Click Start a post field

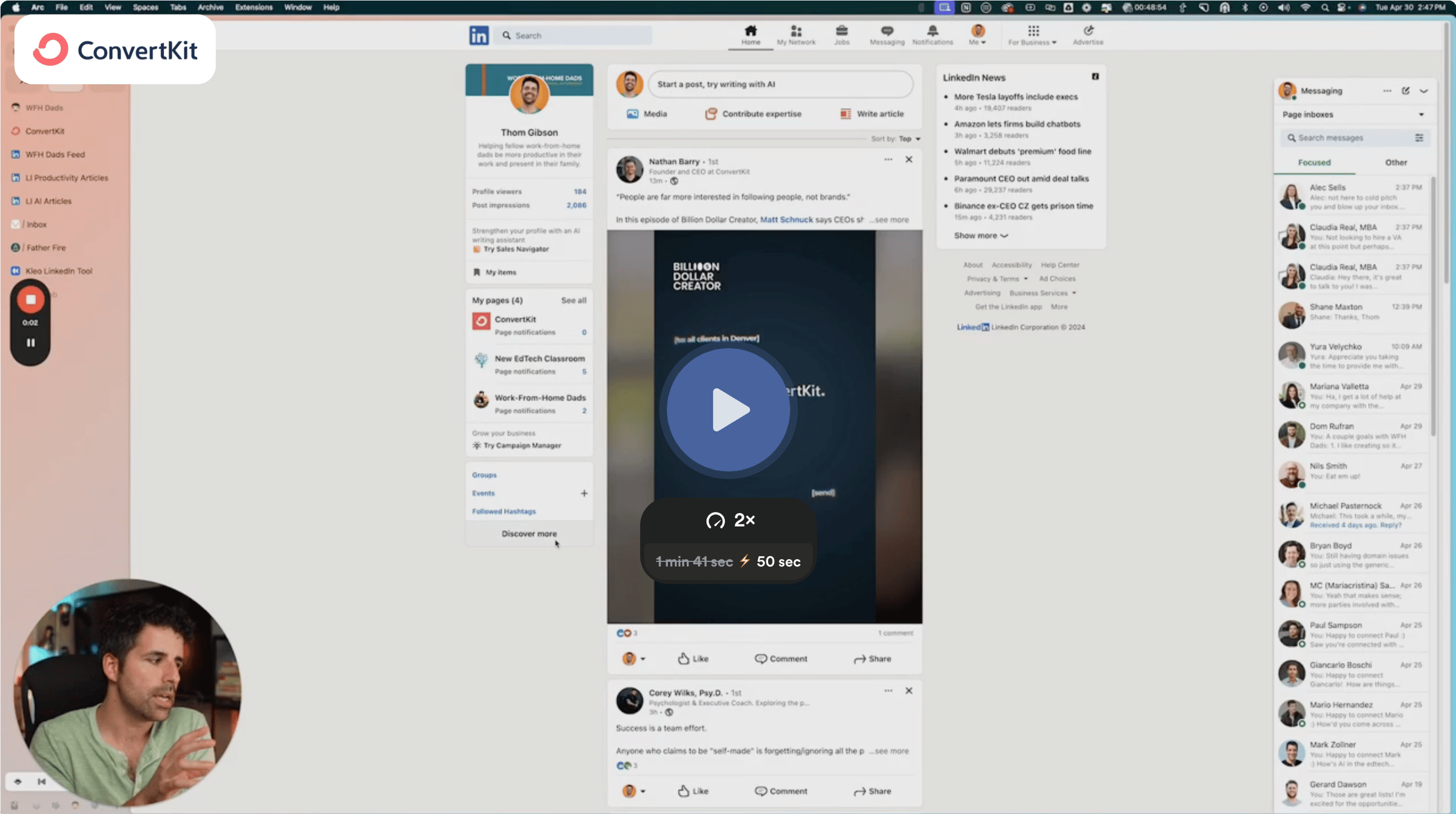click(x=780, y=84)
